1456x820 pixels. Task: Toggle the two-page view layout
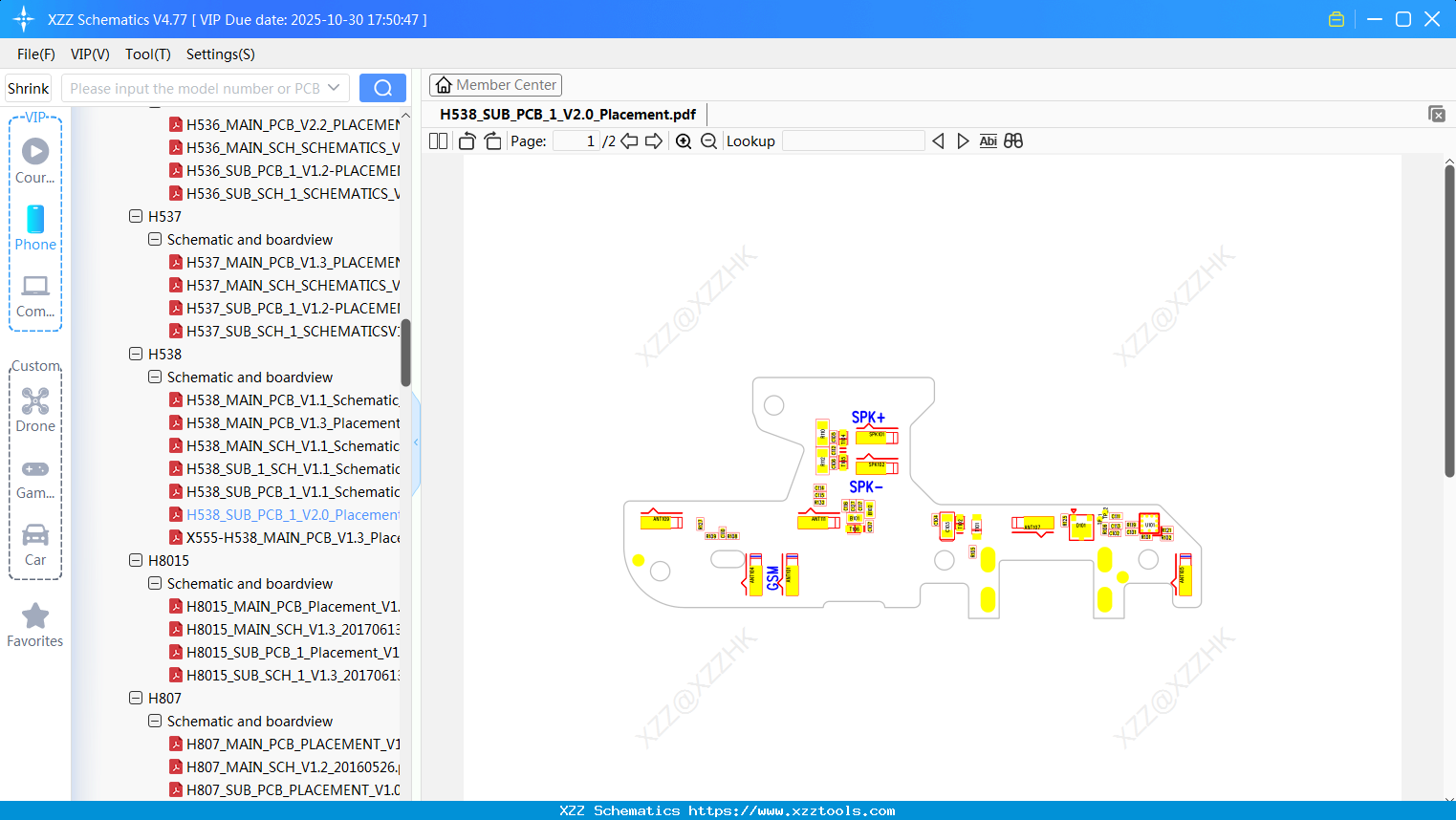437,140
